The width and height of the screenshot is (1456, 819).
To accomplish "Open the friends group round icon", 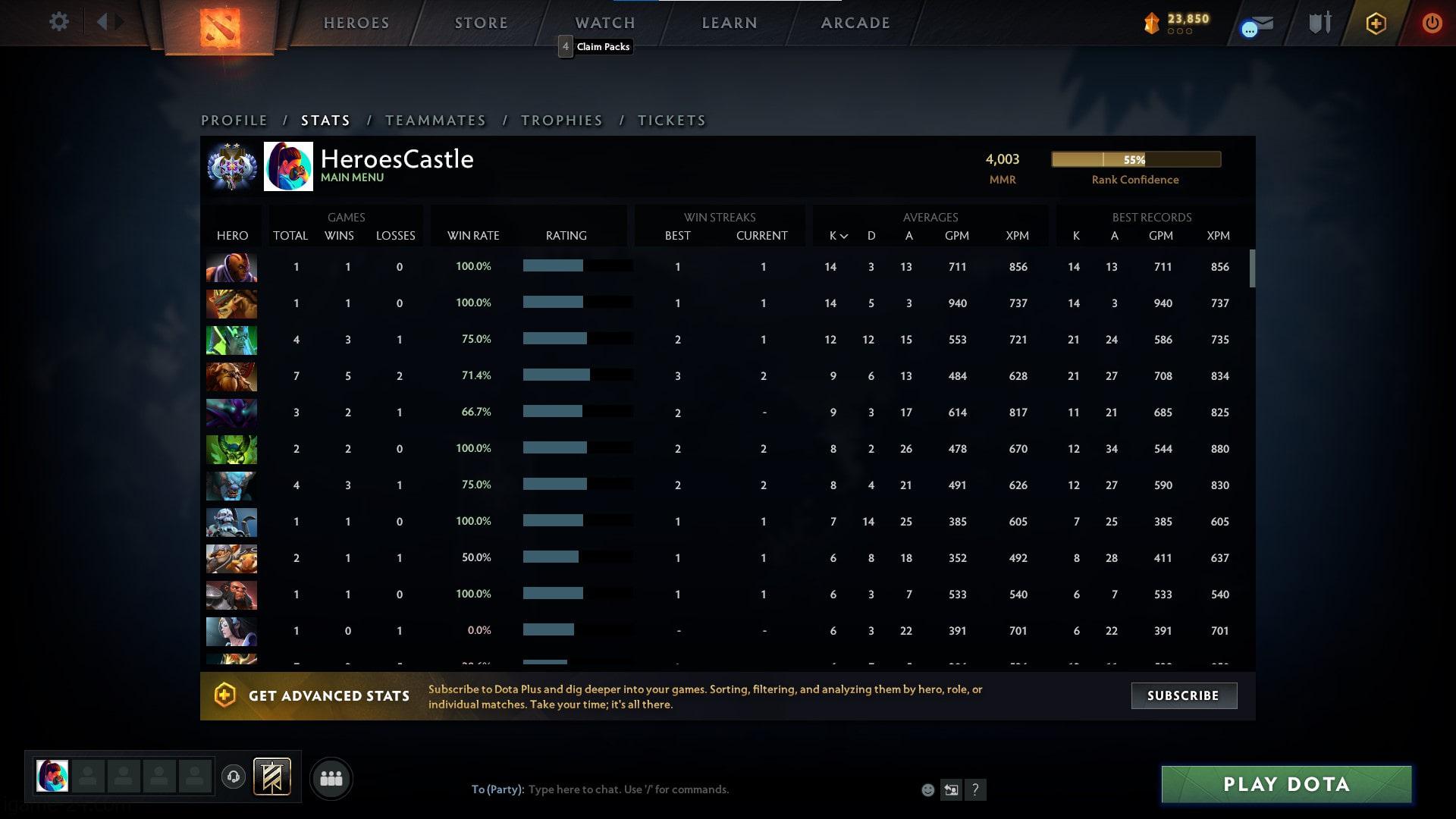I will coord(331,778).
